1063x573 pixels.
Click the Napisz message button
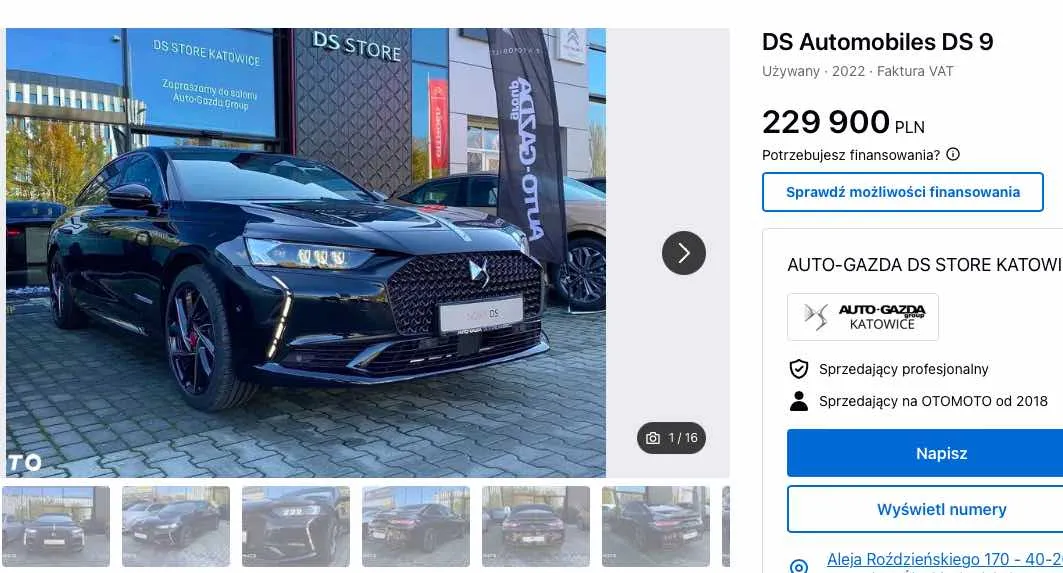point(925,453)
